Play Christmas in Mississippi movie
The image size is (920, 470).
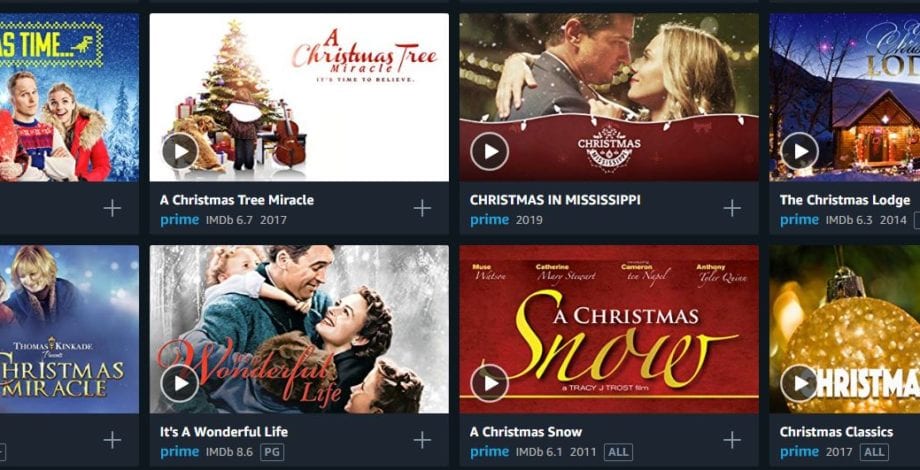[489, 151]
